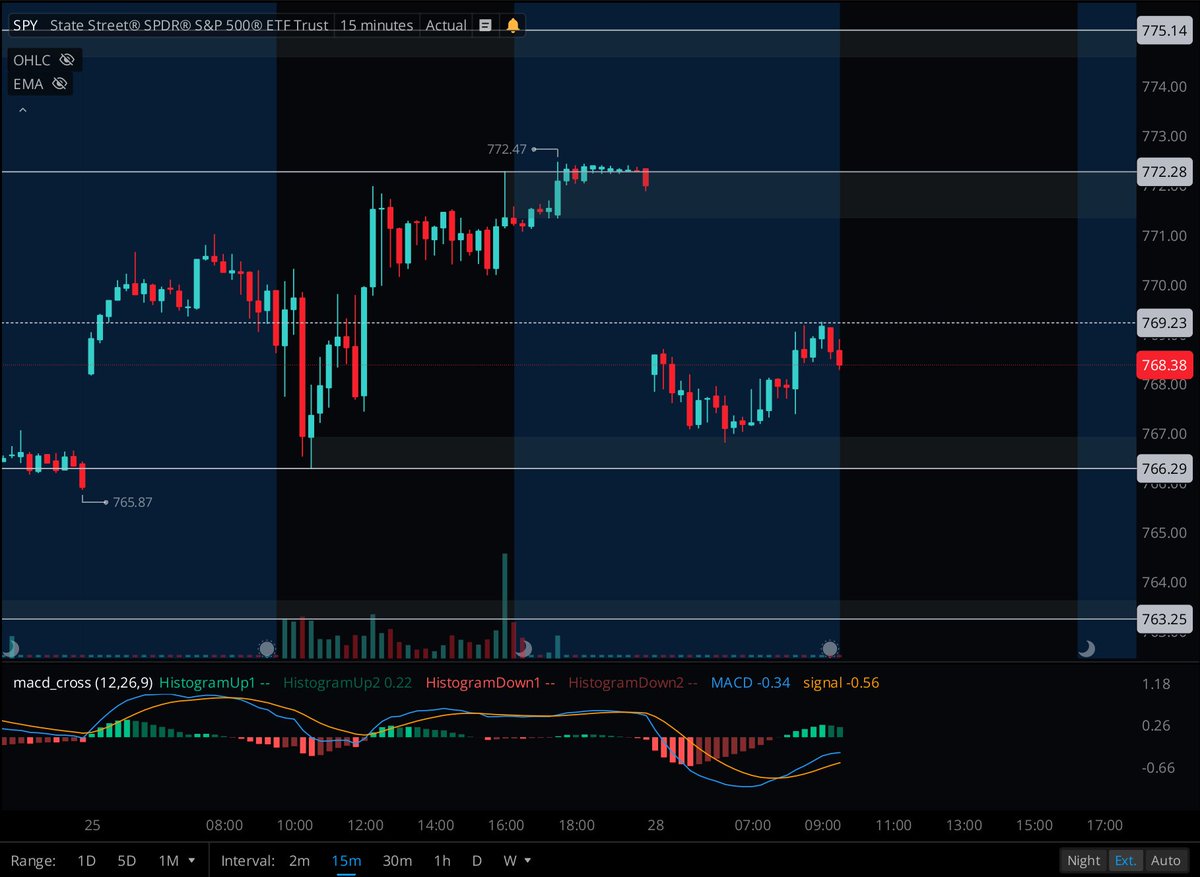1200x877 pixels.
Task: Choose the D daily interval
Action: point(477,860)
